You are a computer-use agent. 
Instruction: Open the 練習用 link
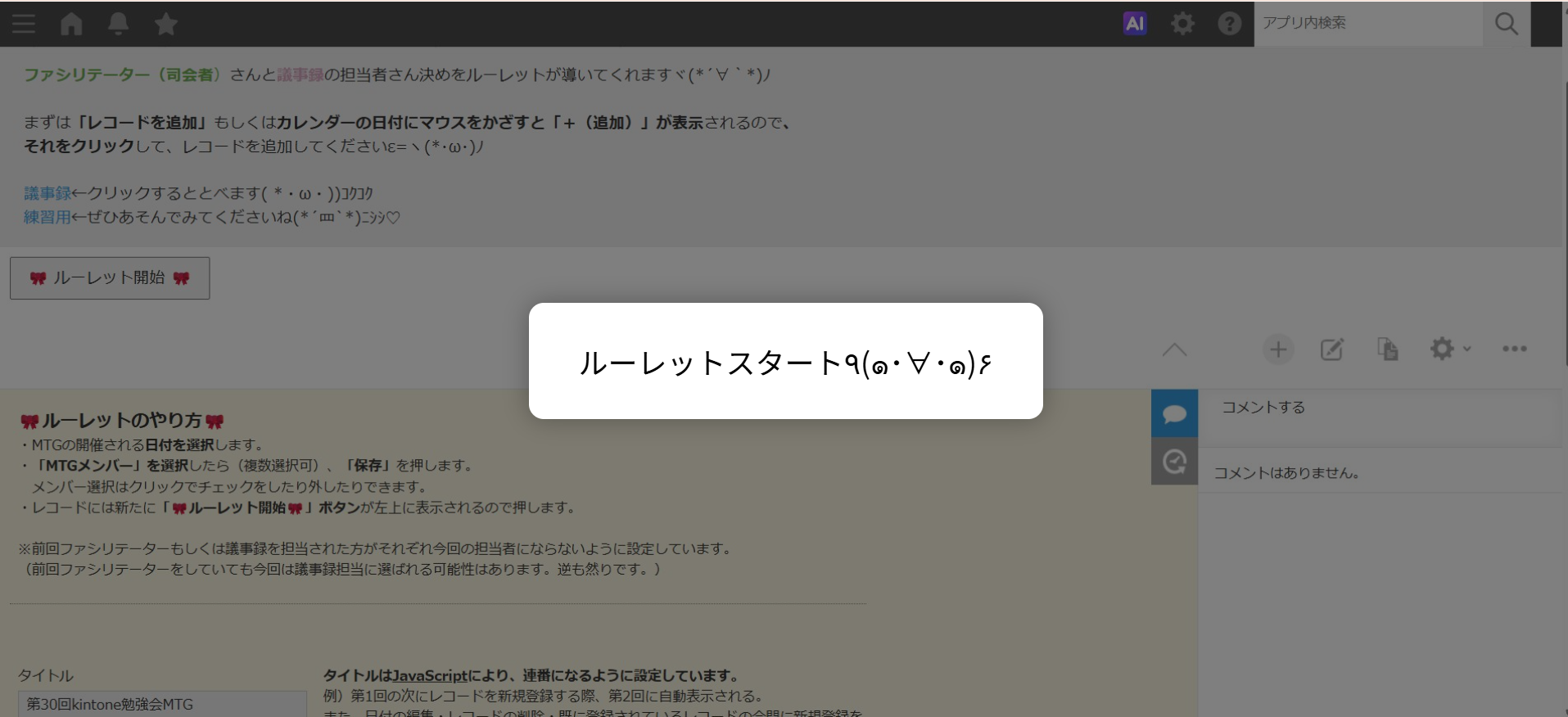click(x=47, y=218)
